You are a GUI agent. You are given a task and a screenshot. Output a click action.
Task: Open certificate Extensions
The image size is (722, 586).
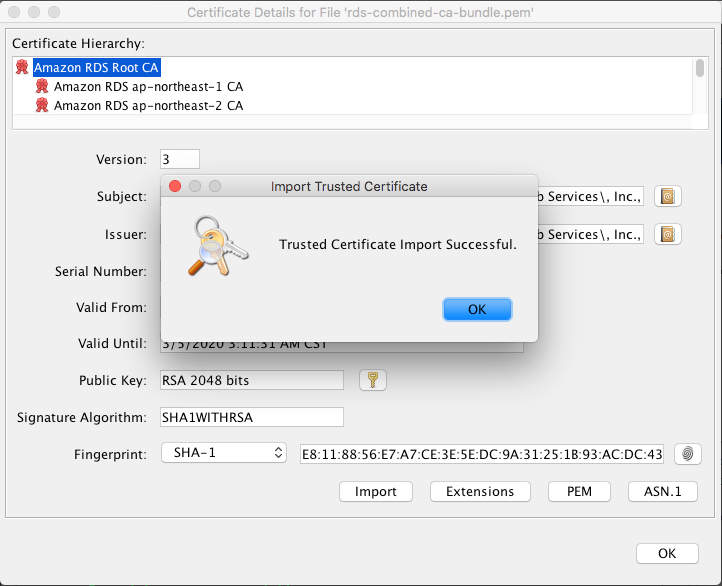click(480, 492)
